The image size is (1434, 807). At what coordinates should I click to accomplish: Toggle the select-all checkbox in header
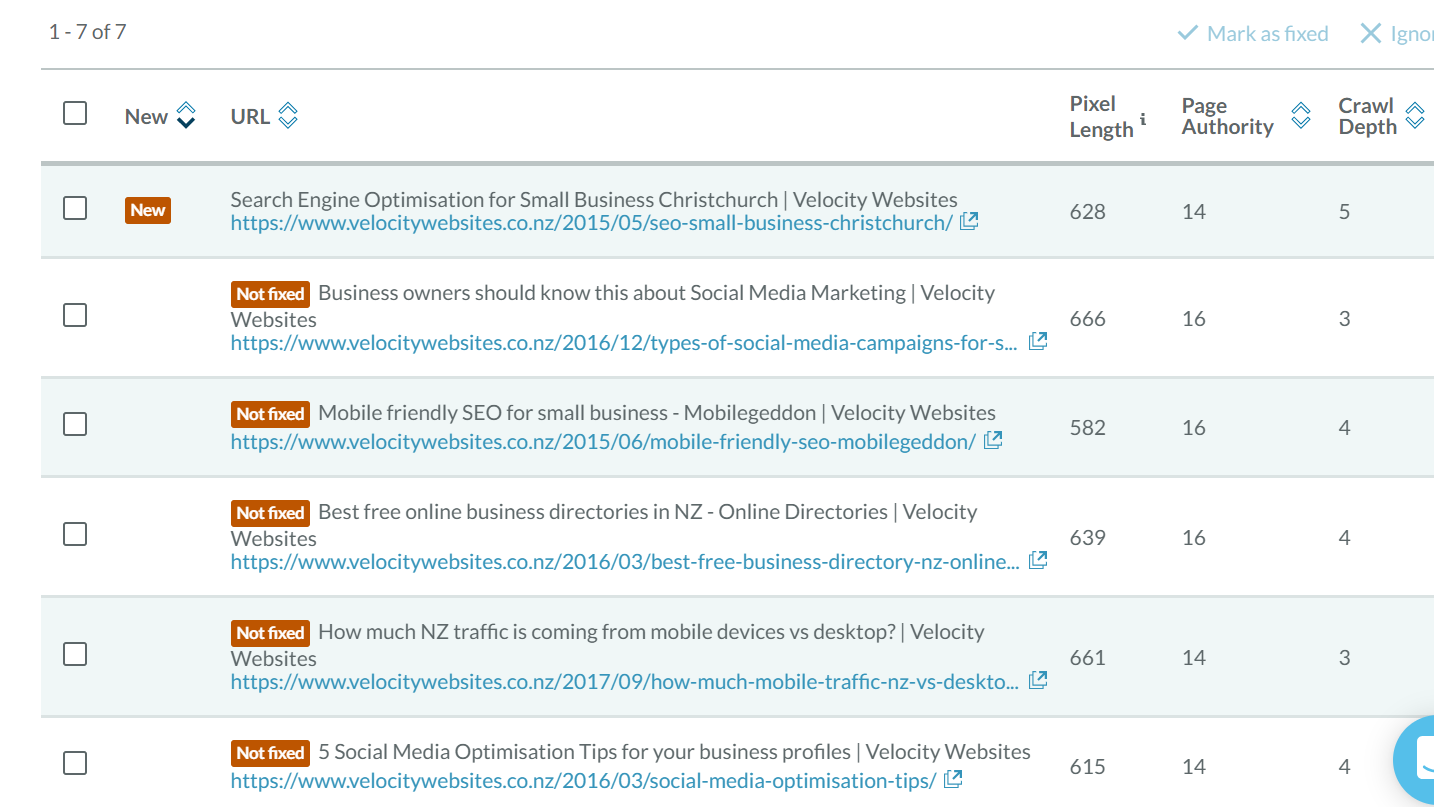pyautogui.click(x=75, y=113)
